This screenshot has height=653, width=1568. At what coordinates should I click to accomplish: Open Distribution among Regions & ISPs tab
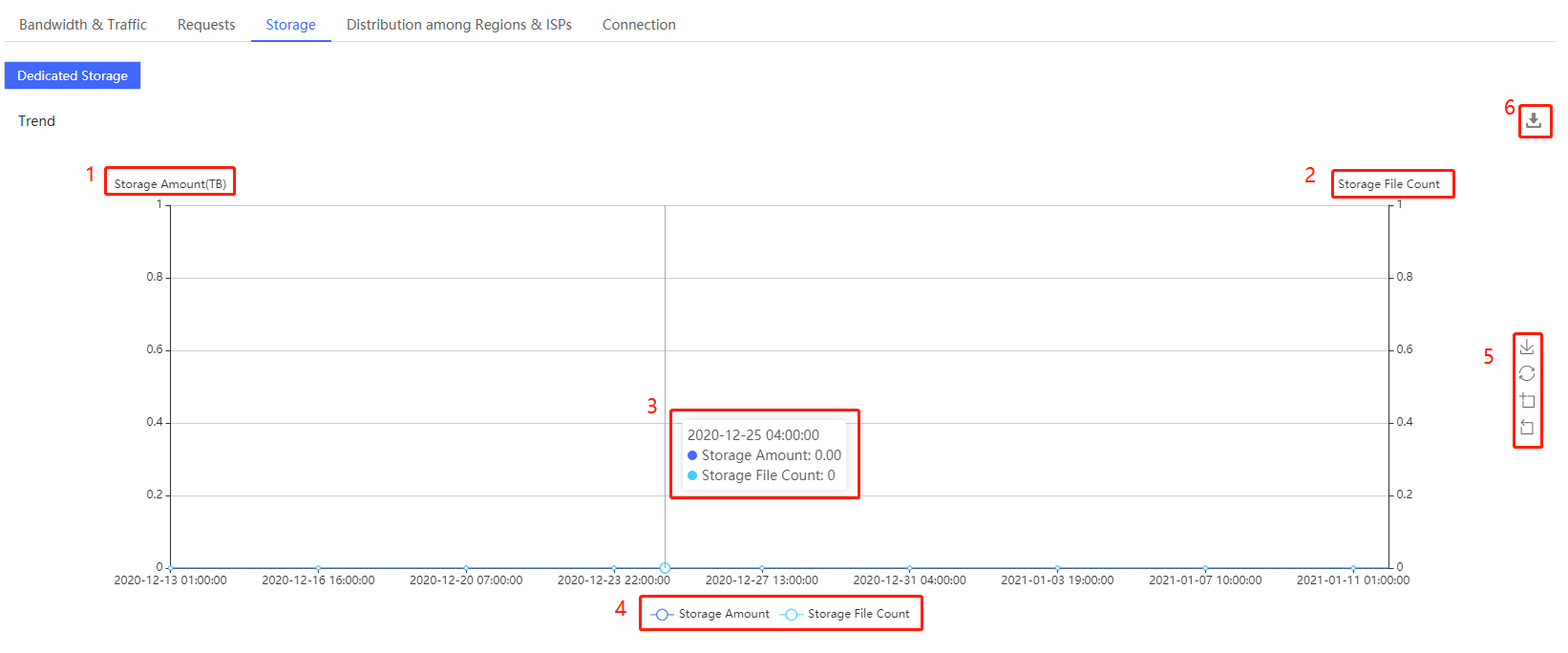pos(459,25)
